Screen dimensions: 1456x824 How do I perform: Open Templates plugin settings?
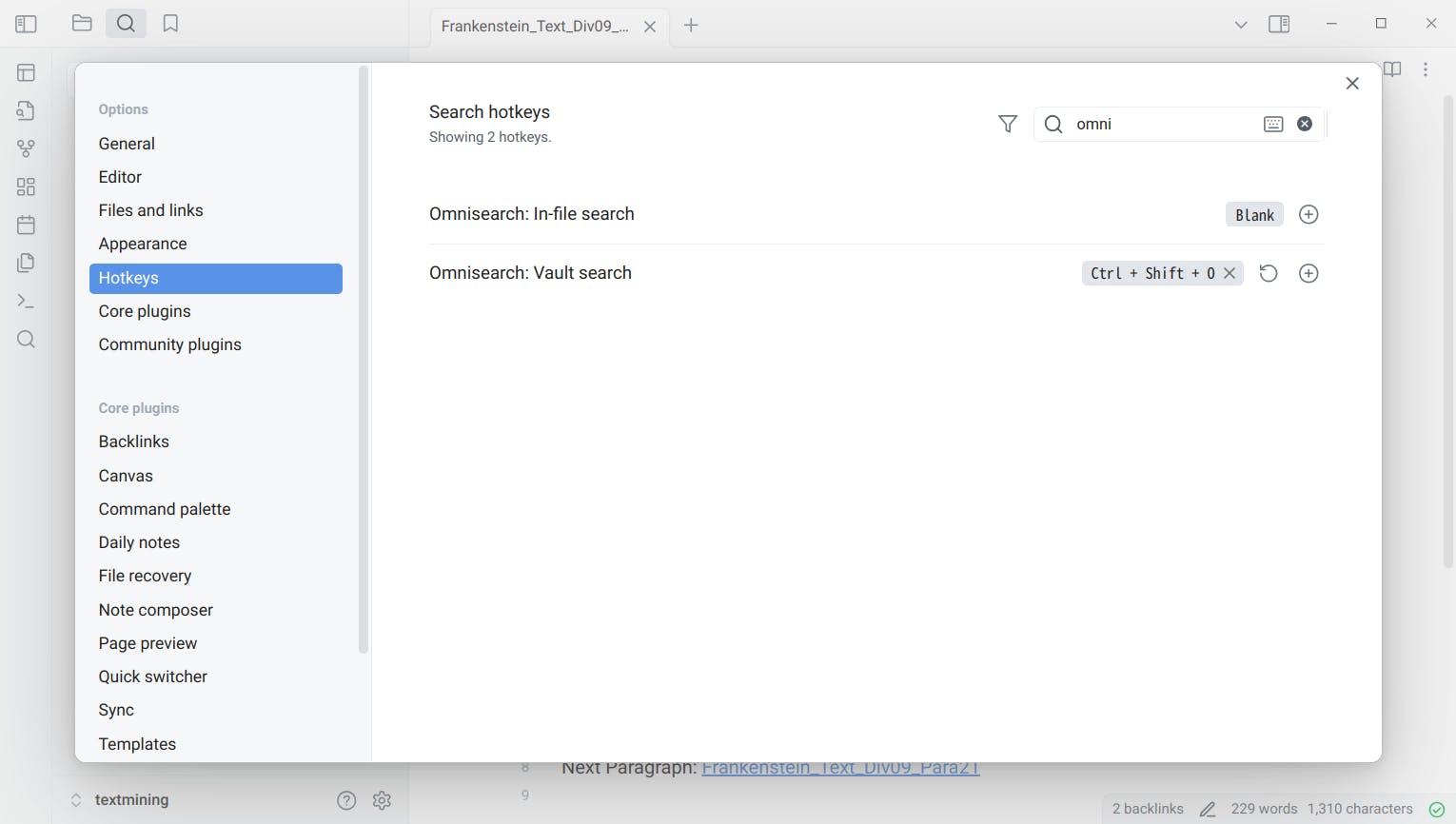click(x=216, y=744)
